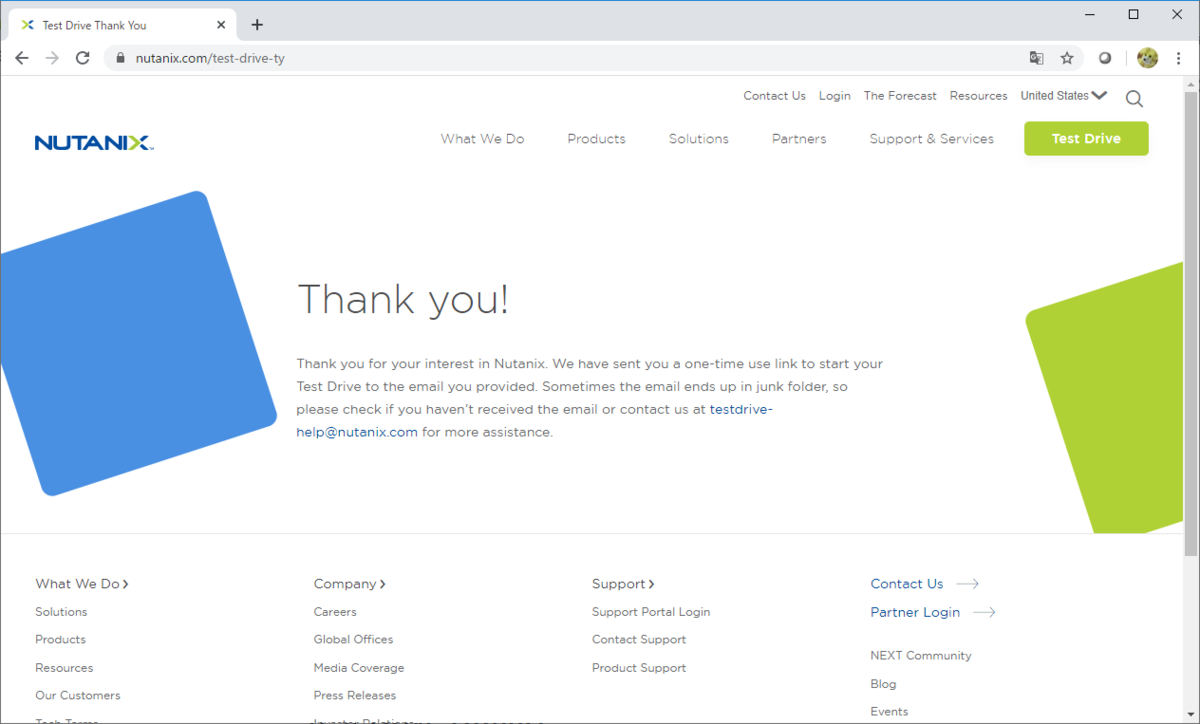Click the site search magnifier icon
This screenshot has height=724, width=1200.
pos(1134,98)
